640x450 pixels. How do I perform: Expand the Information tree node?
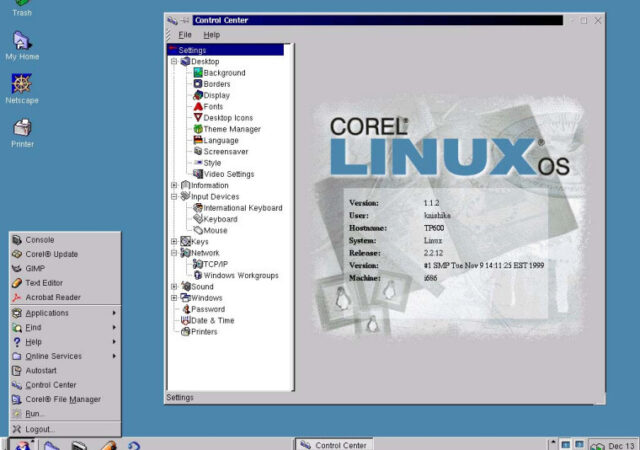pyautogui.click(x=174, y=185)
